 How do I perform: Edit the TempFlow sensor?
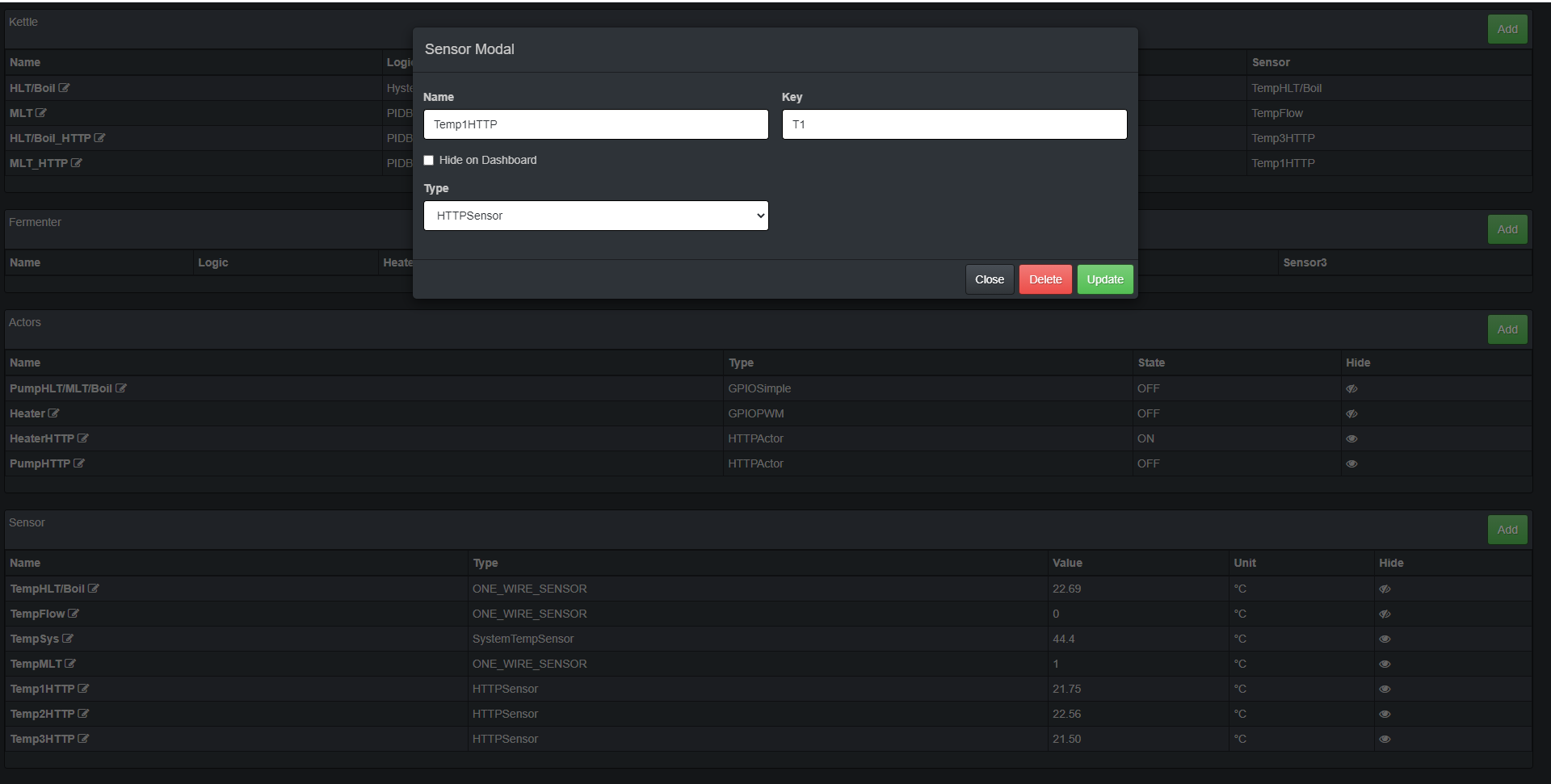(74, 614)
